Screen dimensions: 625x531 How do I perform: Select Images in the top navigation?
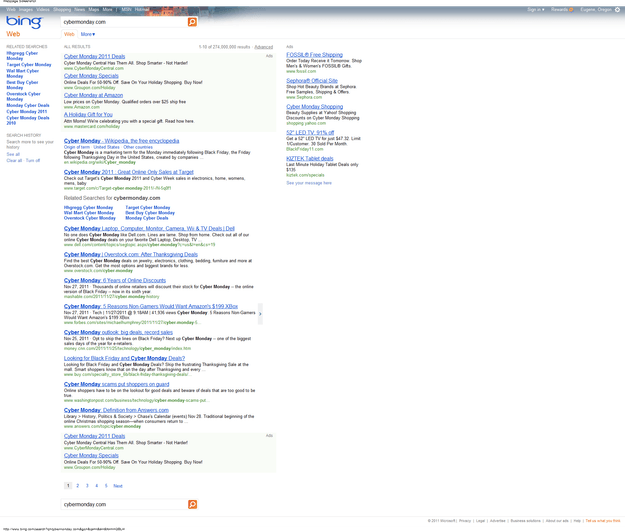[26, 10]
